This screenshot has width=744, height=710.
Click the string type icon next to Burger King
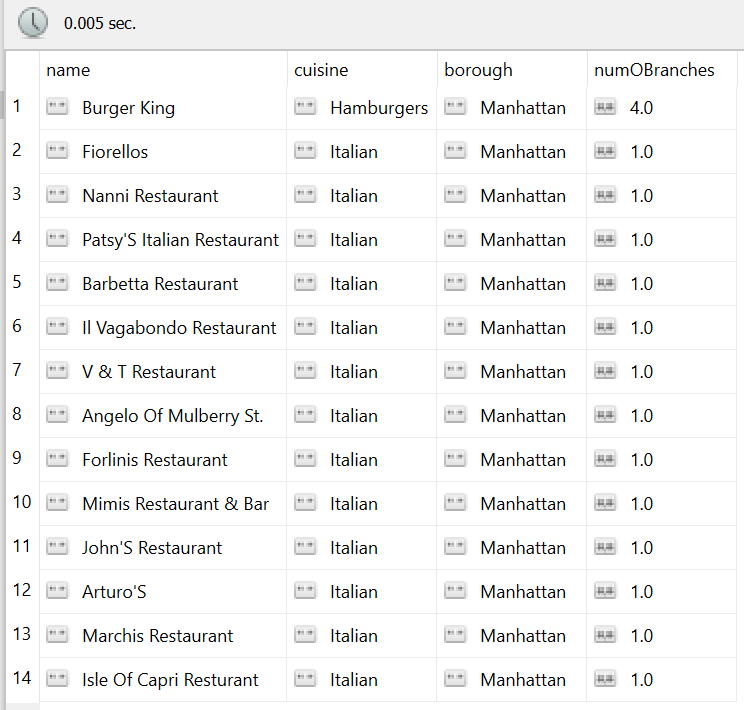tap(57, 107)
